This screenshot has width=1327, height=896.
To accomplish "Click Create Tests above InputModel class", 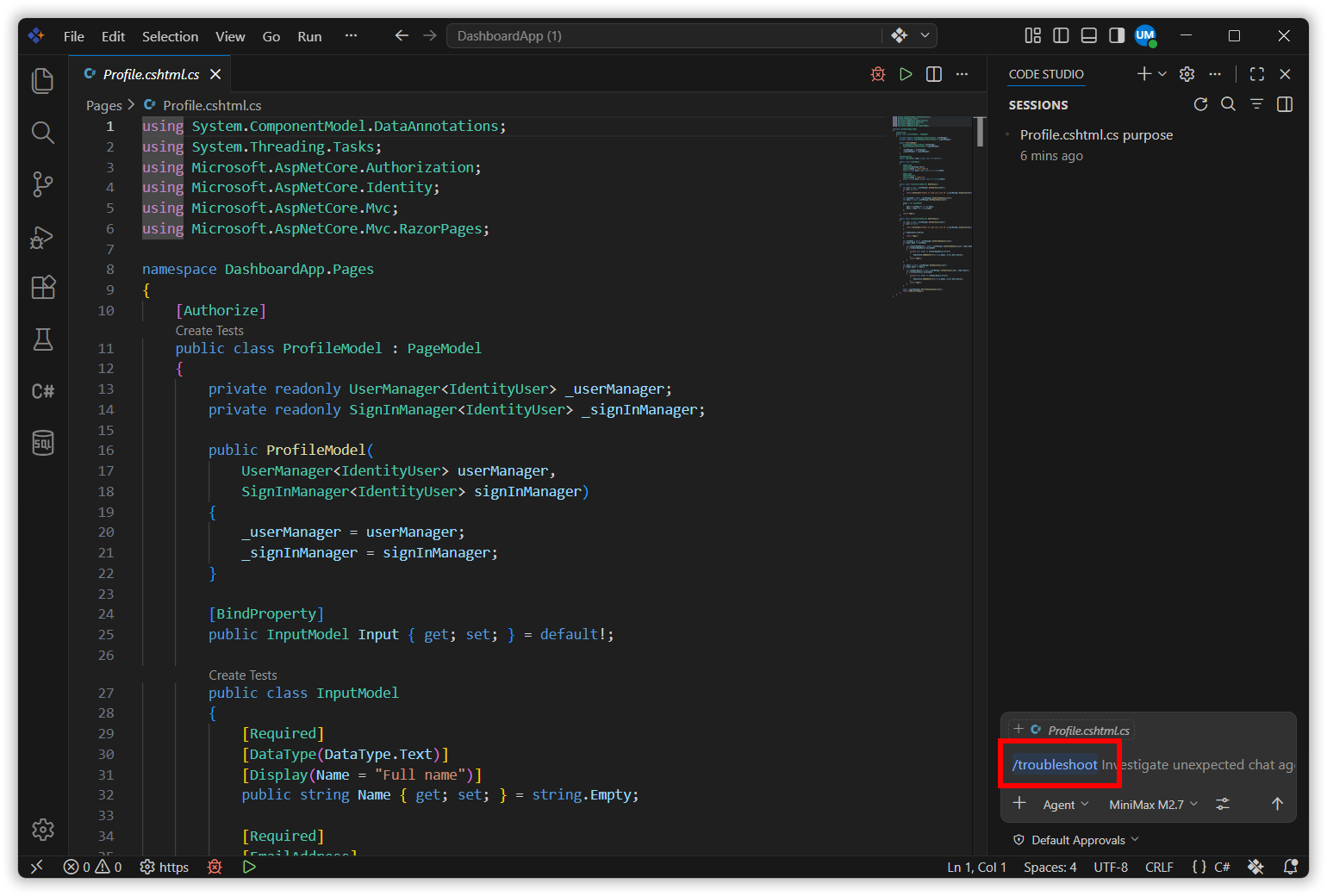I will [243, 675].
